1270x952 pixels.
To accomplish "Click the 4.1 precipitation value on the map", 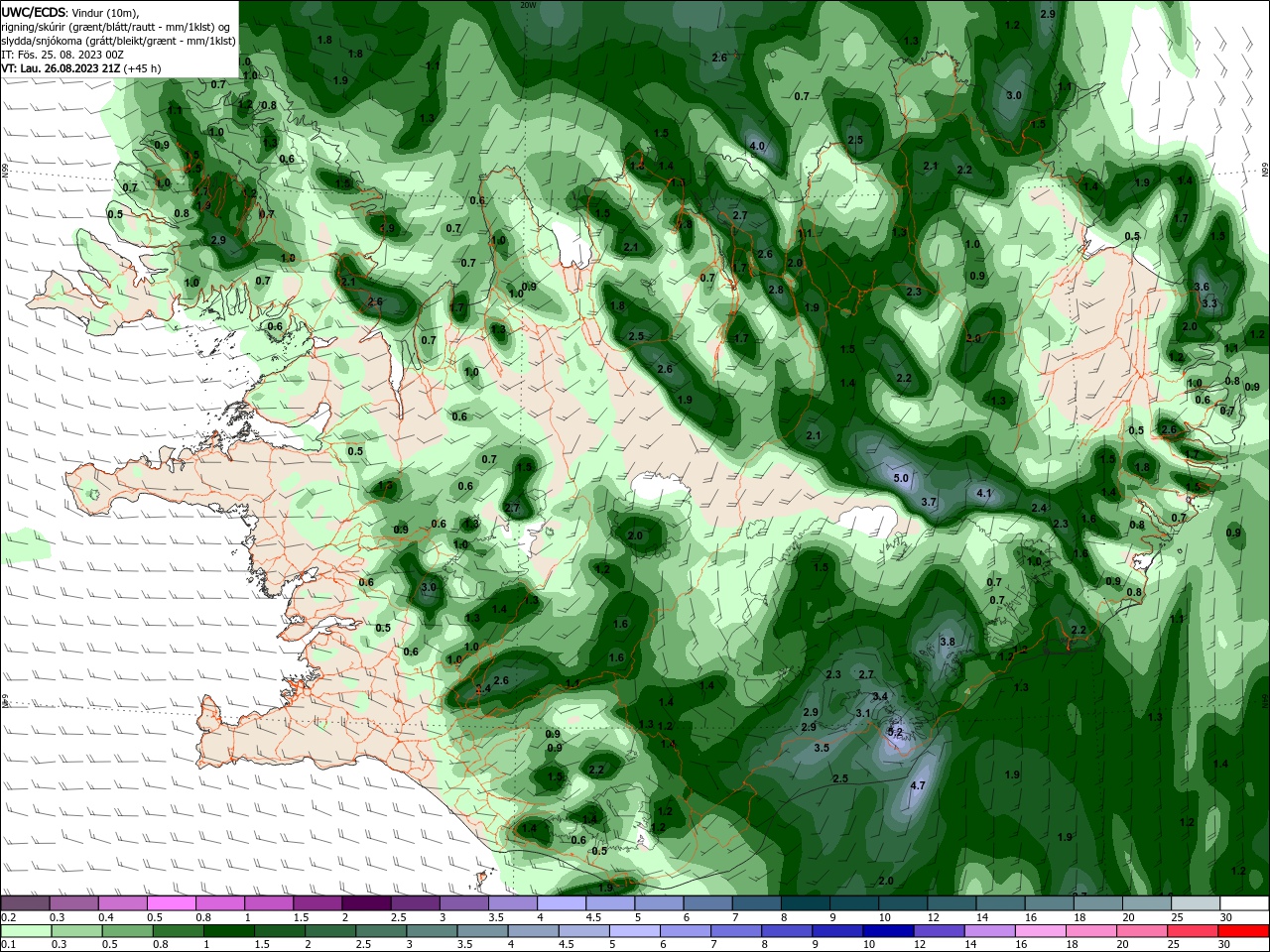I will (x=984, y=493).
